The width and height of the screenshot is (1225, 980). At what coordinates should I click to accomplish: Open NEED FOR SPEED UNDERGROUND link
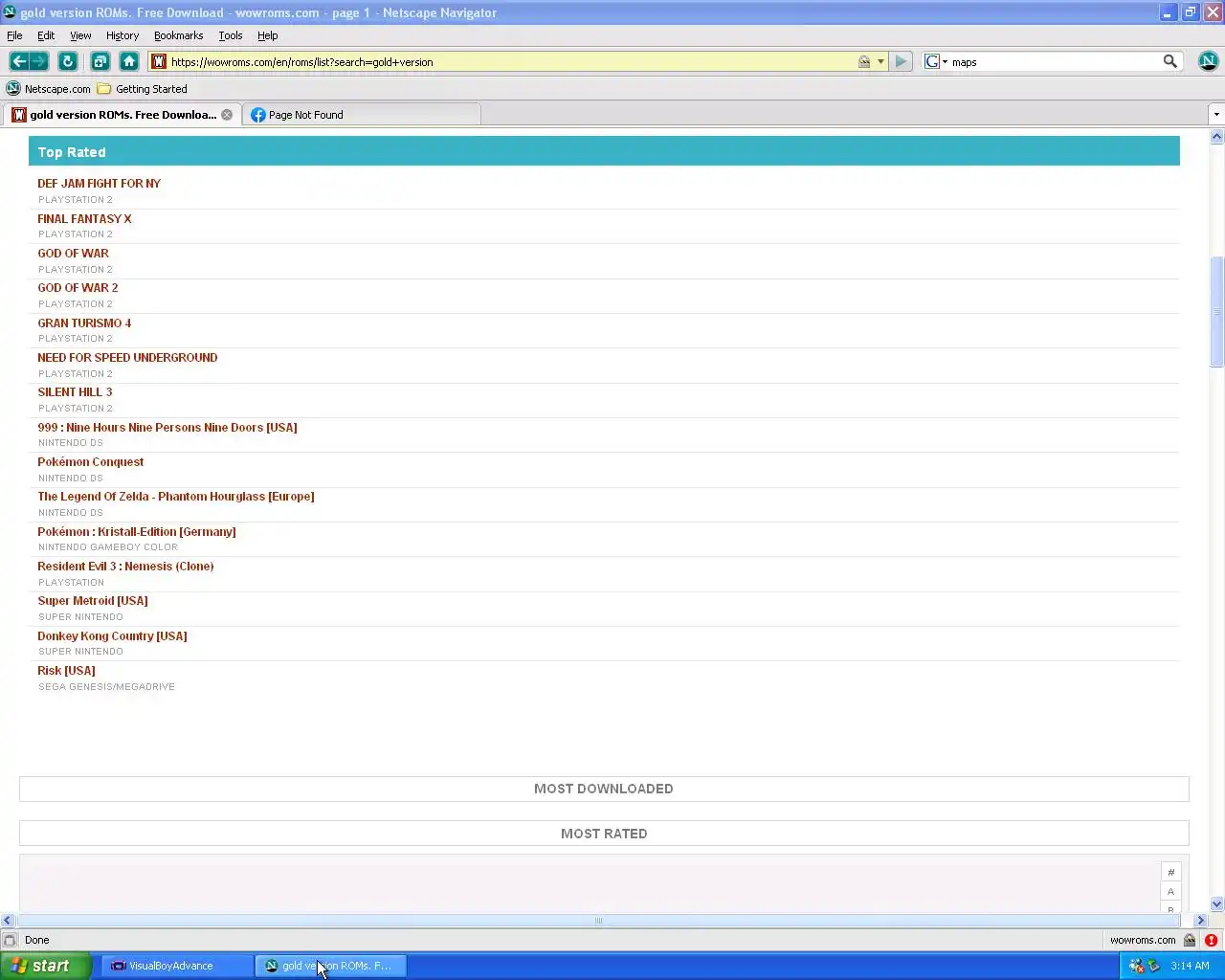[x=127, y=358]
